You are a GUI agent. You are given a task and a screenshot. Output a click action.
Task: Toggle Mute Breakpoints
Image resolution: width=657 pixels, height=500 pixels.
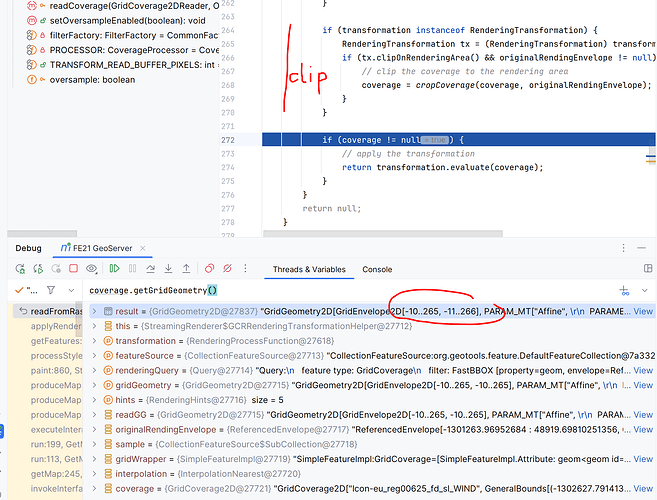[228, 268]
